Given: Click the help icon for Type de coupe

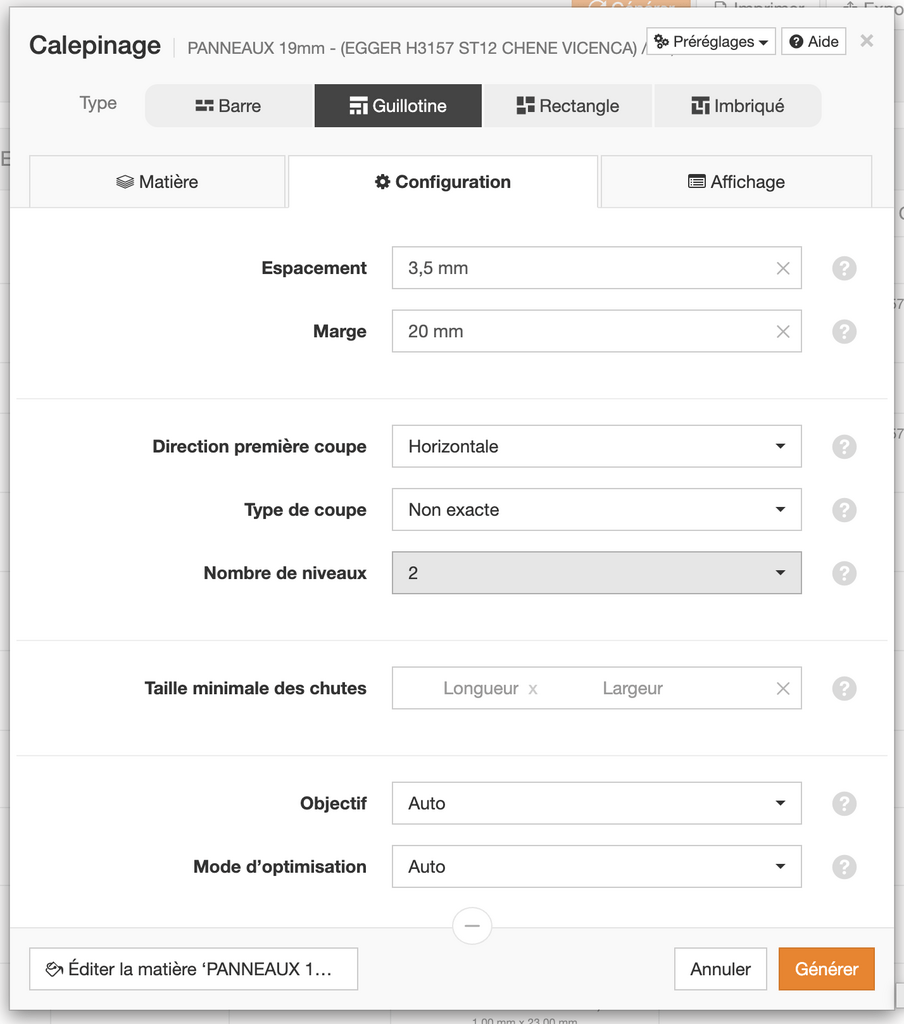Looking at the screenshot, I should (844, 510).
